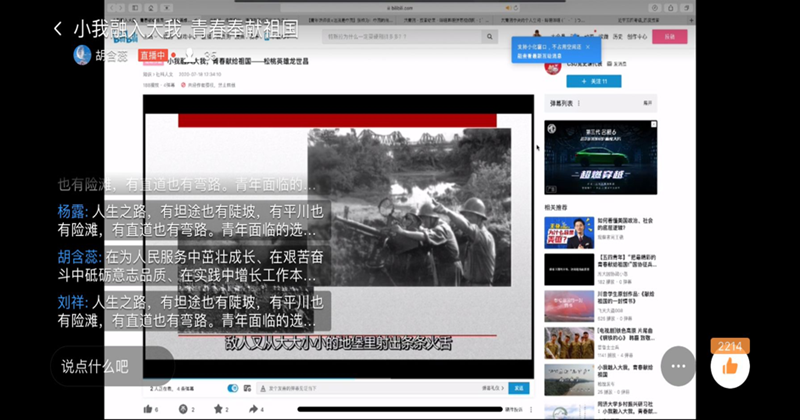Toggle the danmaku display switch
Screen dimensions: 800x420
click(x=232, y=388)
